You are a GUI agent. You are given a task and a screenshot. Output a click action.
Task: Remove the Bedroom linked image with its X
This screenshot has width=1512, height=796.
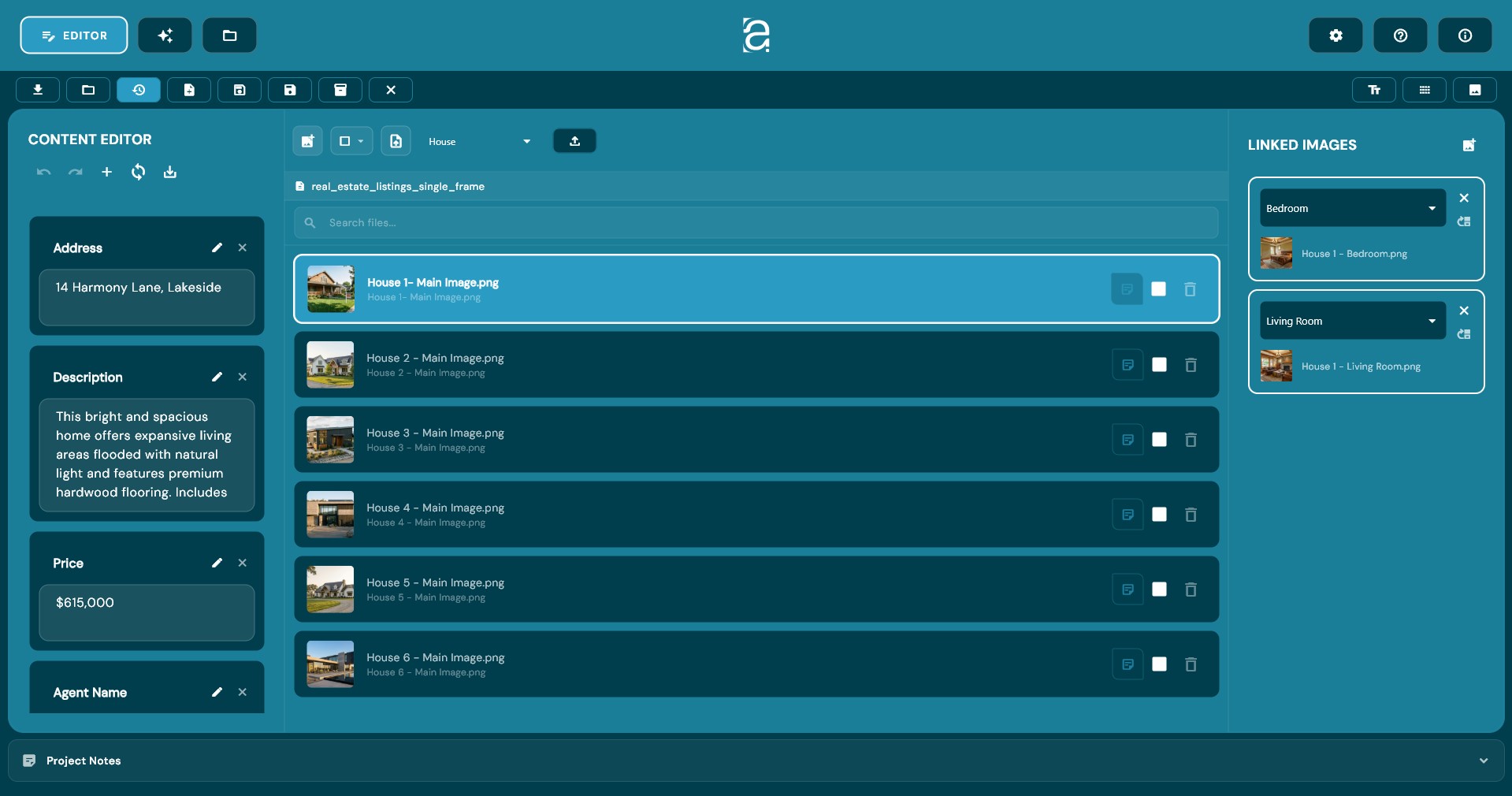pyautogui.click(x=1464, y=198)
